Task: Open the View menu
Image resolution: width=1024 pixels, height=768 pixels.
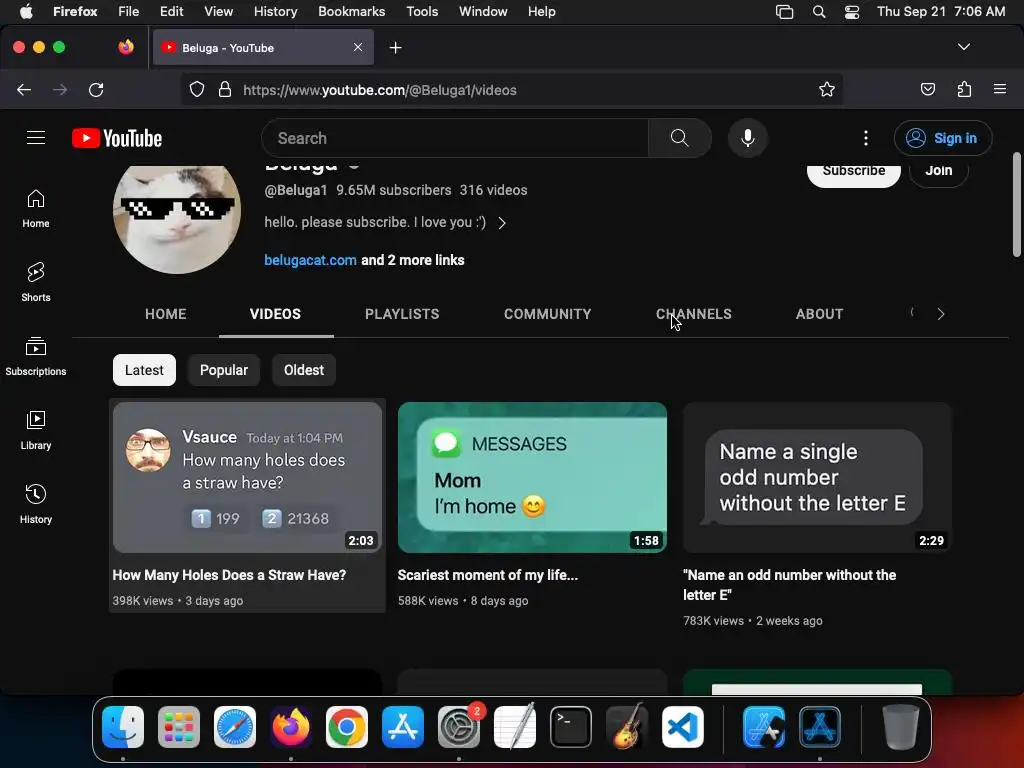Action: coord(218,12)
